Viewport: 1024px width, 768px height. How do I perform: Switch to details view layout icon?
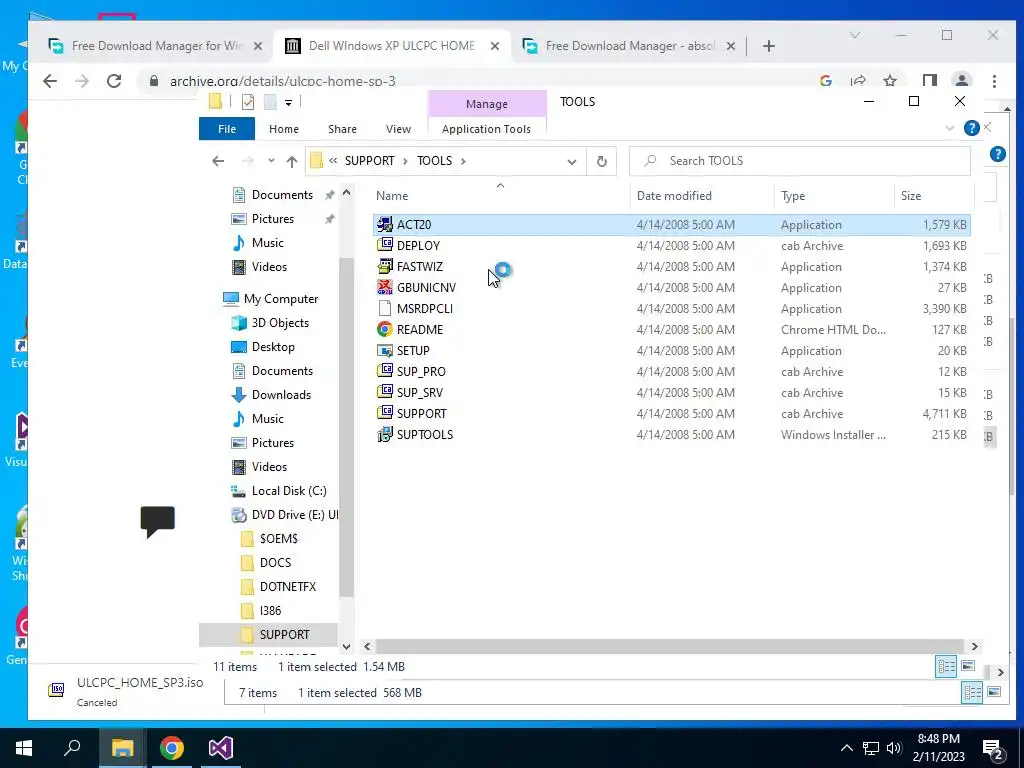pos(946,666)
